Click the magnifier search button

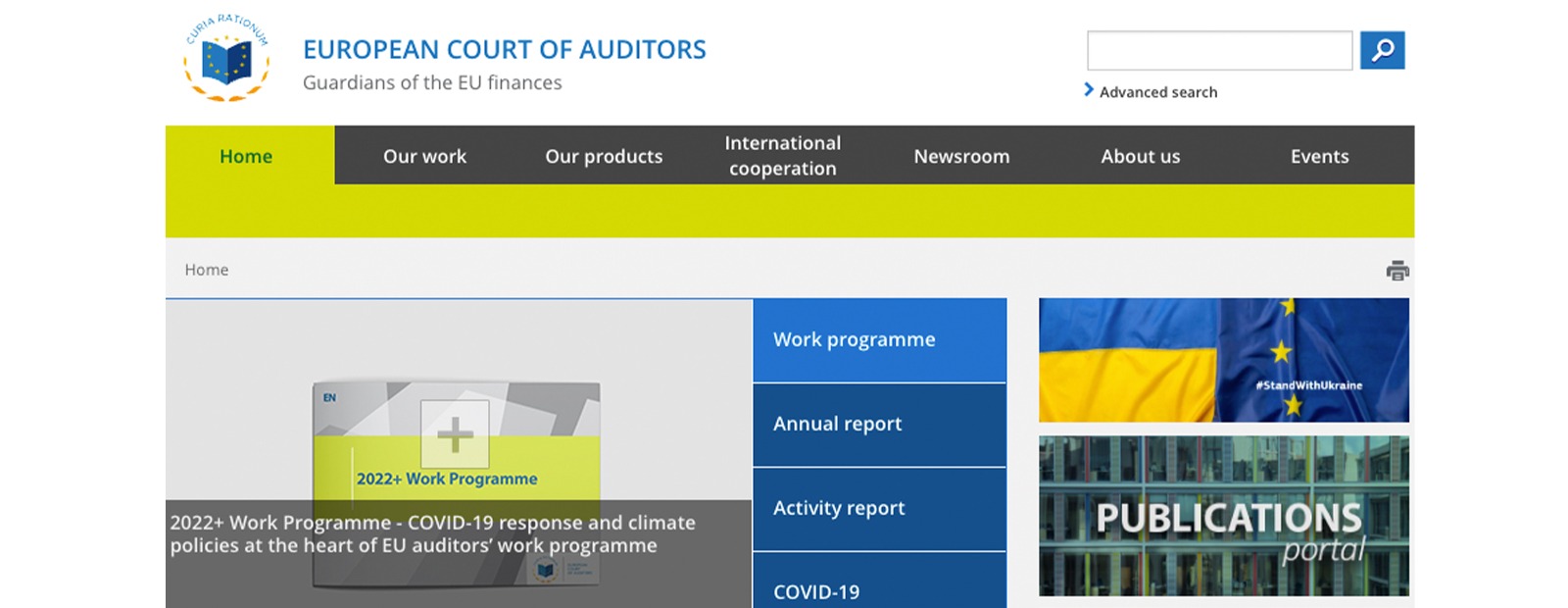(1382, 50)
